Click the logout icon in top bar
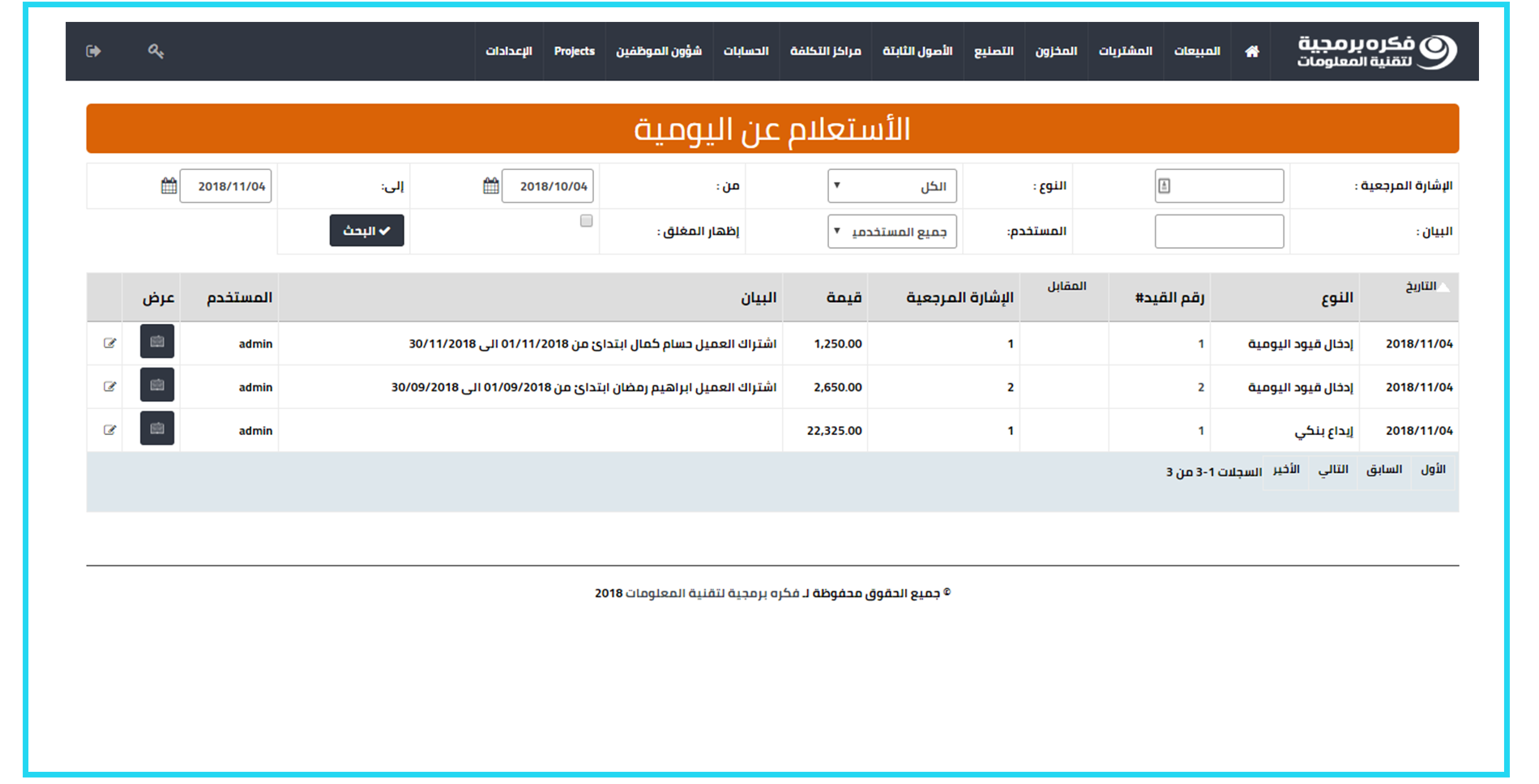Image resolution: width=1539 pixels, height=784 pixels. tap(93, 51)
